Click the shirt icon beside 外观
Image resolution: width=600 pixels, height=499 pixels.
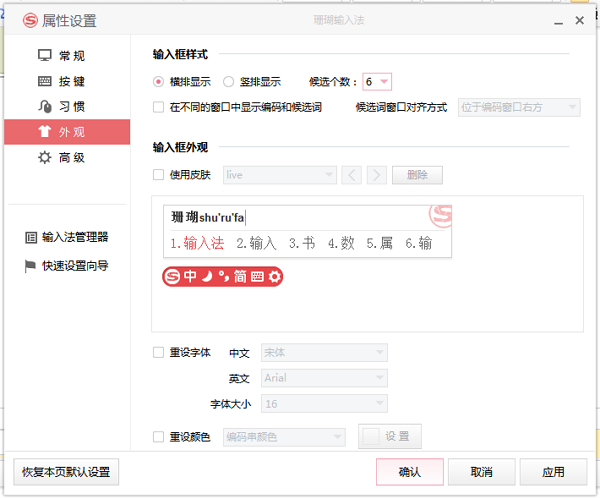(45, 131)
